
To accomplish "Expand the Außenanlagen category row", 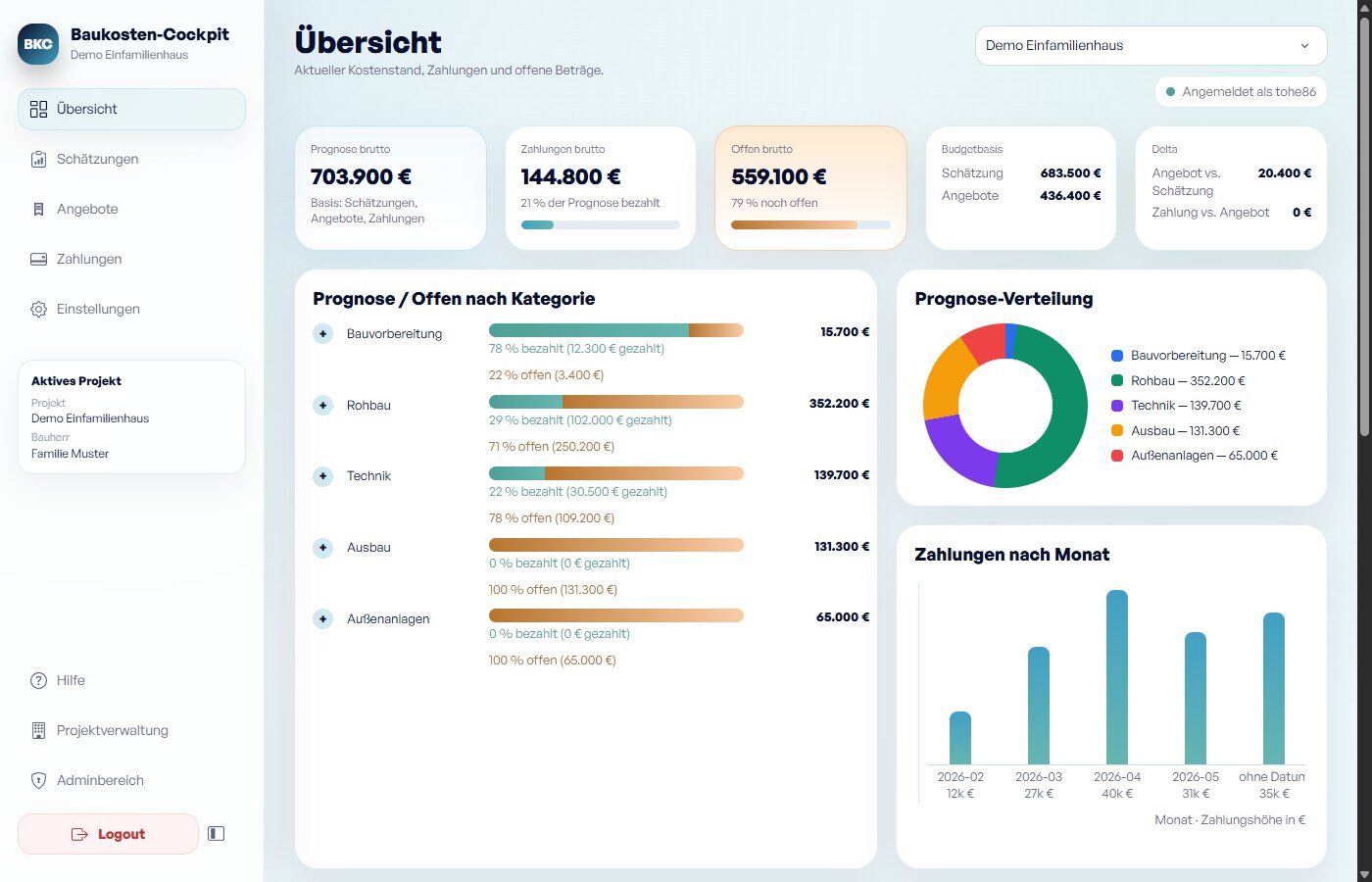I will click(322, 619).
